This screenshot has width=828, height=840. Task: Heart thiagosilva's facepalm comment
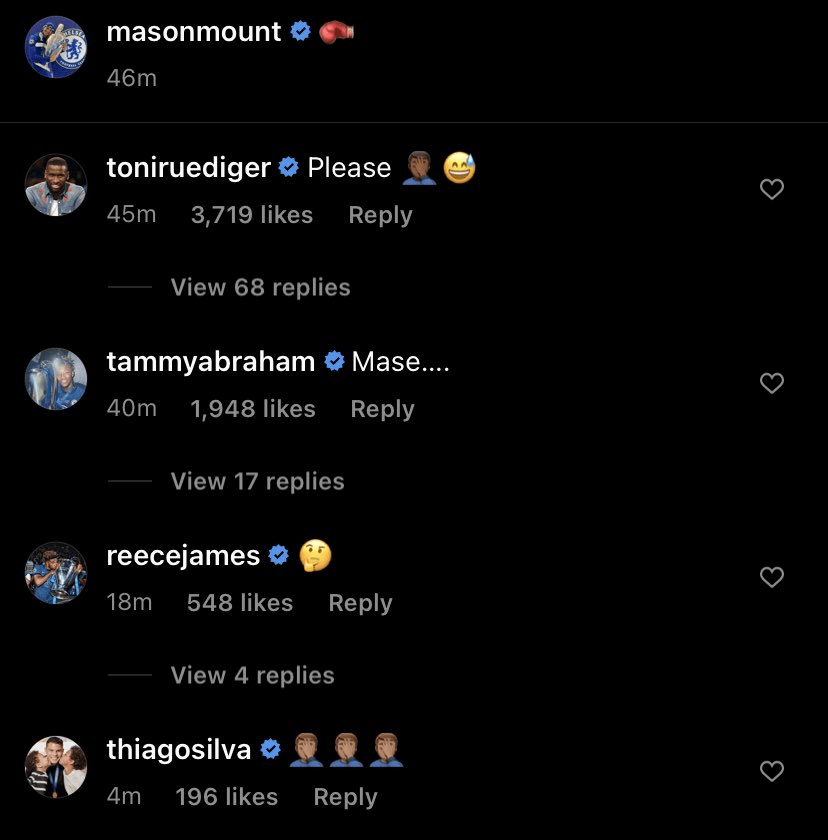click(771, 771)
